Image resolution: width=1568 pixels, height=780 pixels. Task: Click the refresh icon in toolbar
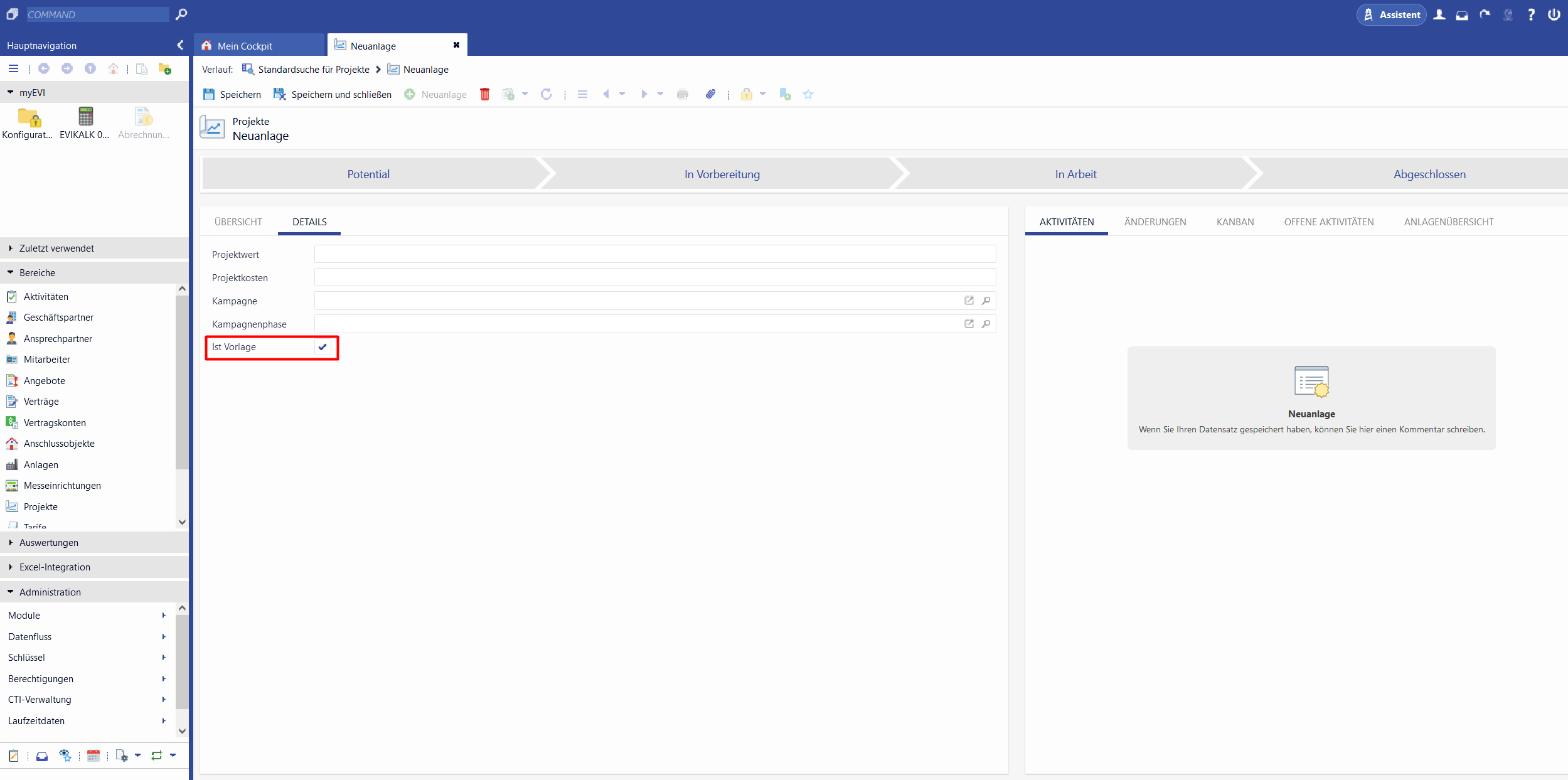(546, 94)
